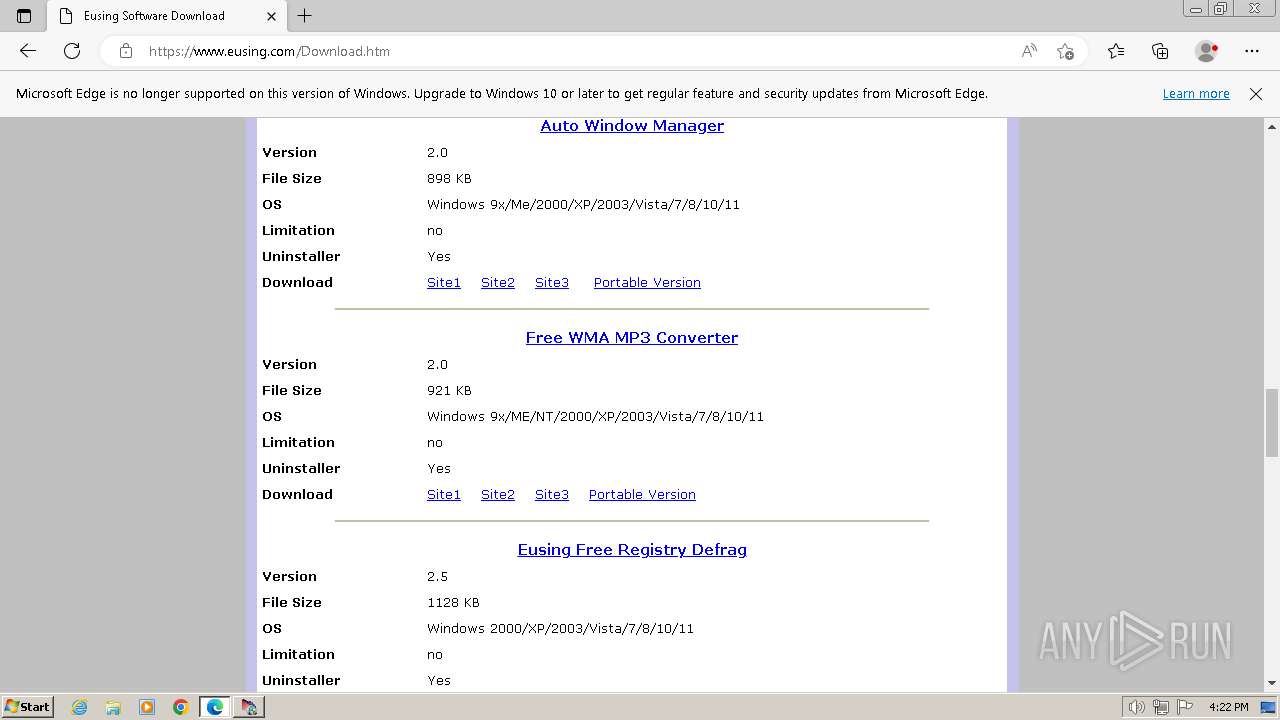Download Auto Window Manager from Site3

(x=552, y=283)
